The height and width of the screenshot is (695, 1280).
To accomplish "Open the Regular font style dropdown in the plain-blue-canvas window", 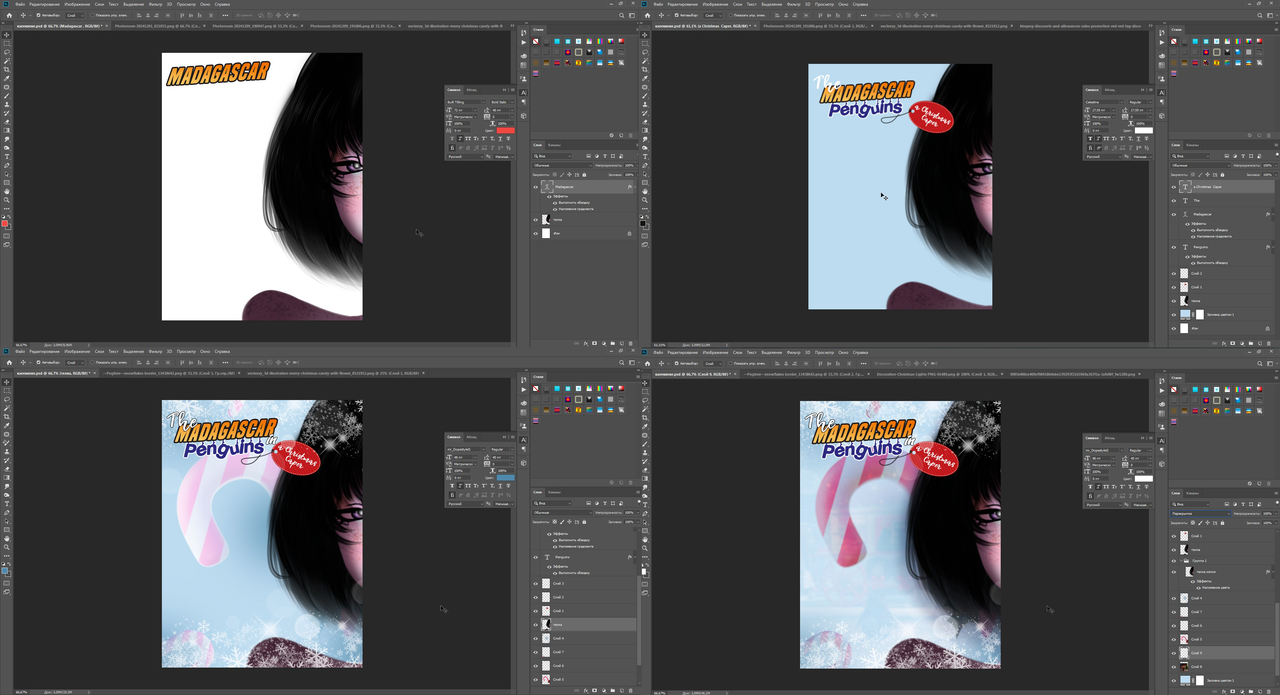I will click(x=1141, y=102).
